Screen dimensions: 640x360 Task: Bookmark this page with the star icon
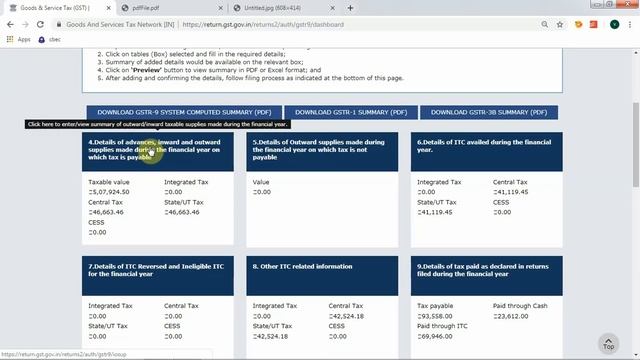(x=560, y=24)
